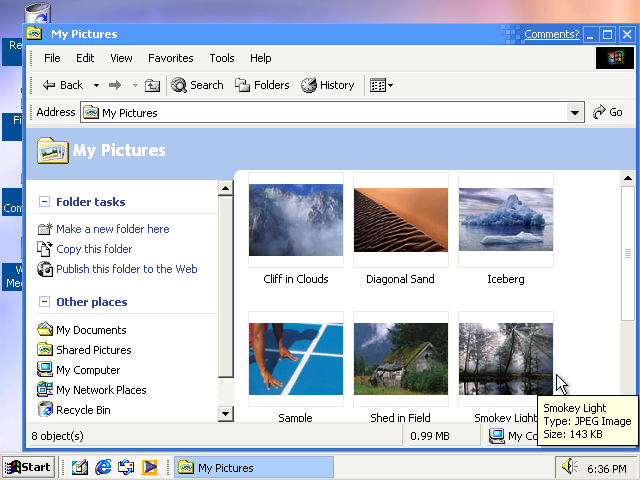
Task: Select the Shed in Field thumbnail
Action: click(401, 359)
